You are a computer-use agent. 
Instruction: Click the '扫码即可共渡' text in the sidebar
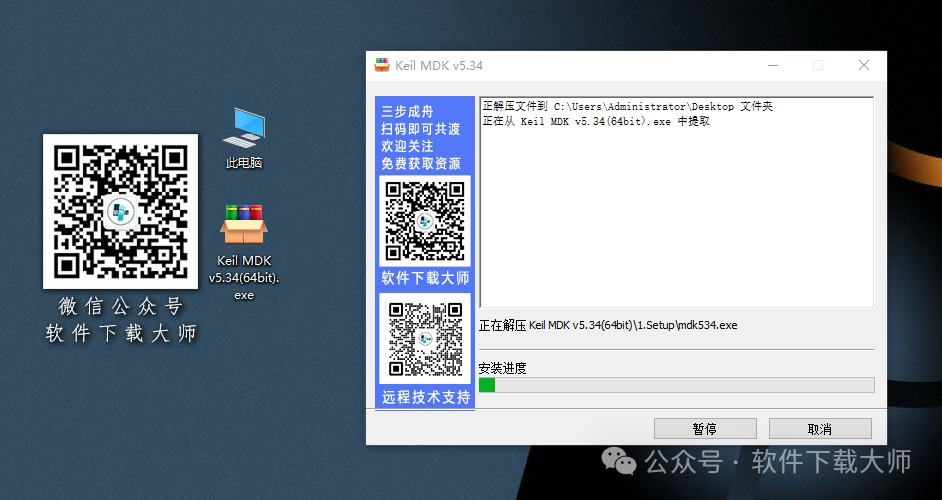421,129
